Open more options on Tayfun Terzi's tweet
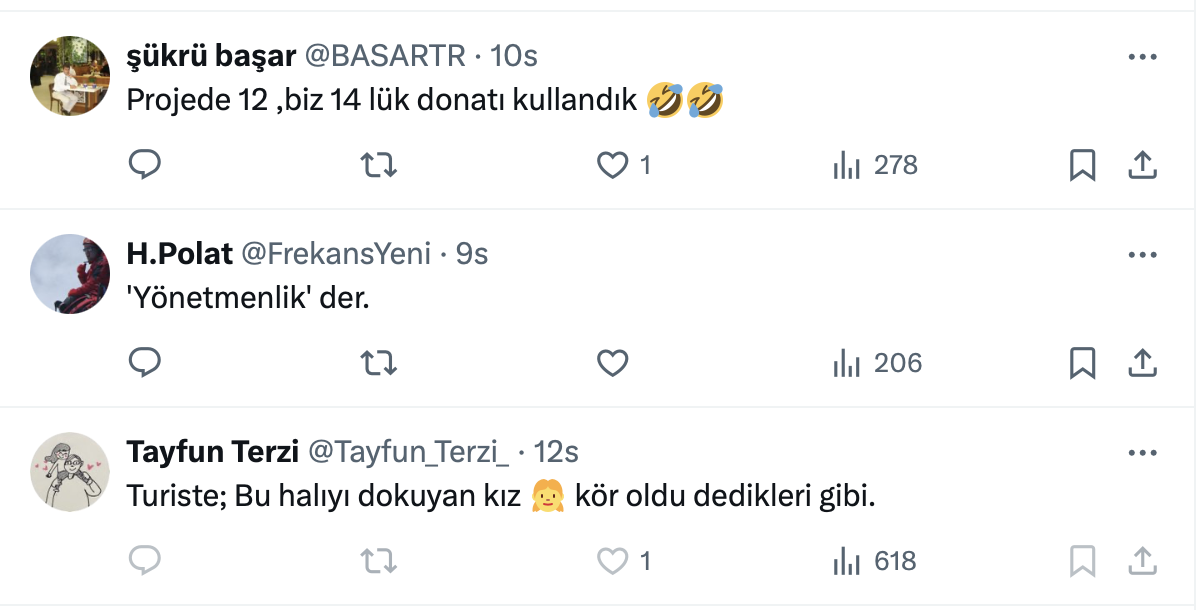This screenshot has height=610, width=1196. pos(1142,453)
